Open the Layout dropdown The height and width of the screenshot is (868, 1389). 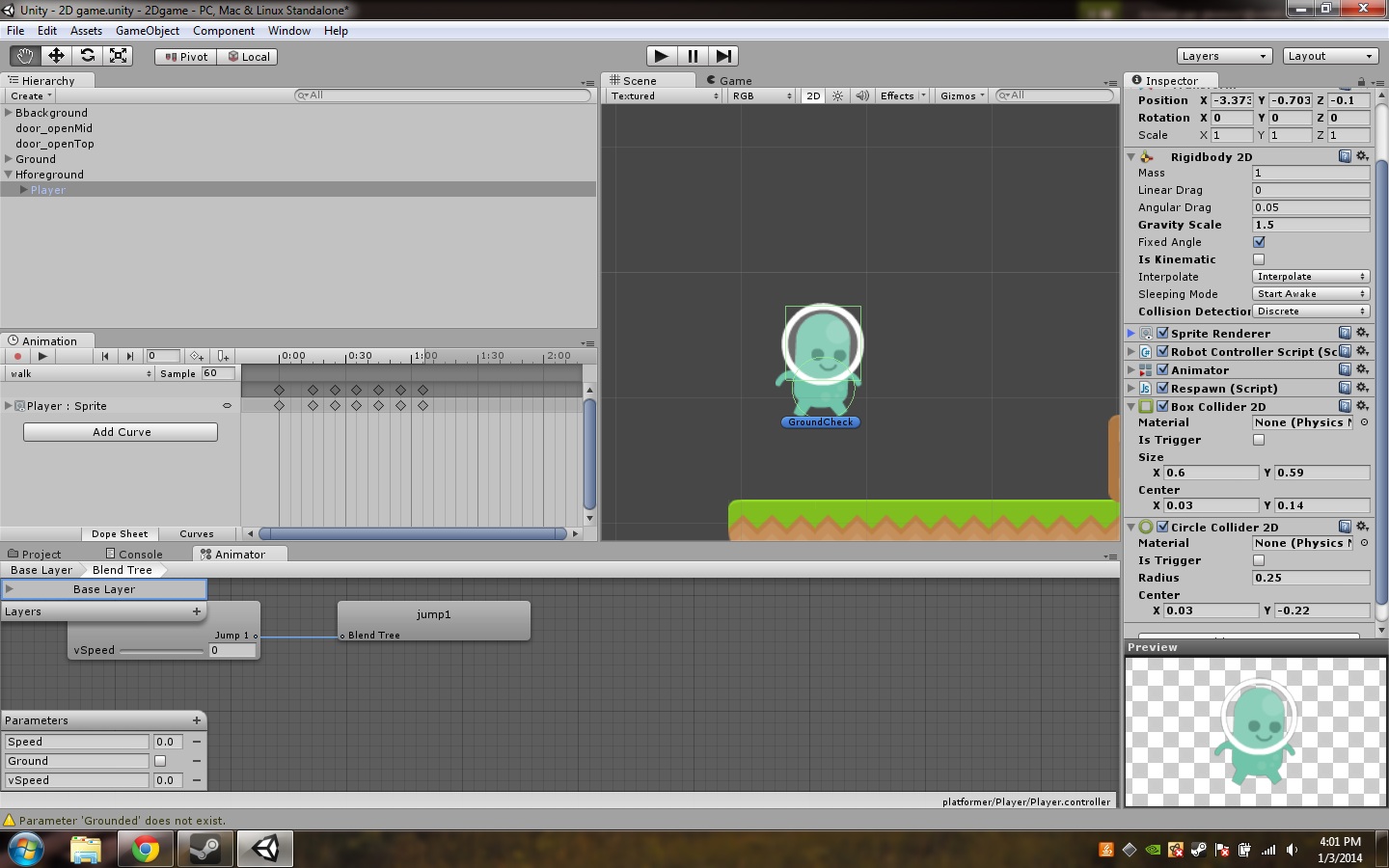click(x=1331, y=56)
